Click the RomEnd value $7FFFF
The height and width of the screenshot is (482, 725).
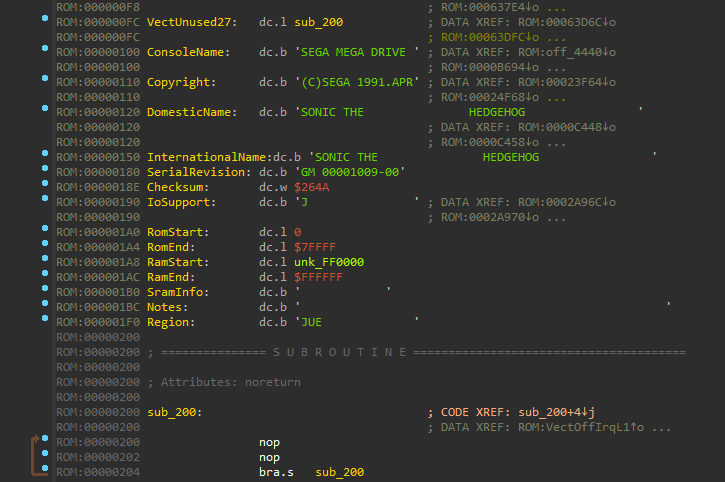click(315, 247)
